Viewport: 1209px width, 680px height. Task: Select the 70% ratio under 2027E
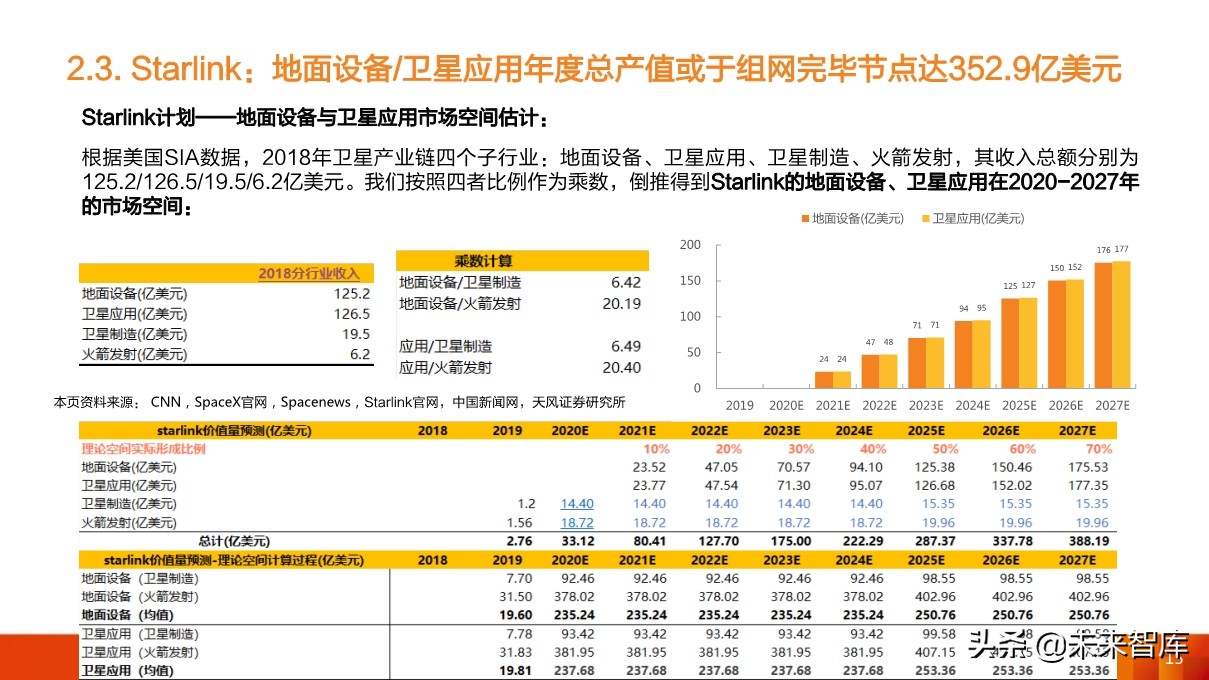(1097, 449)
